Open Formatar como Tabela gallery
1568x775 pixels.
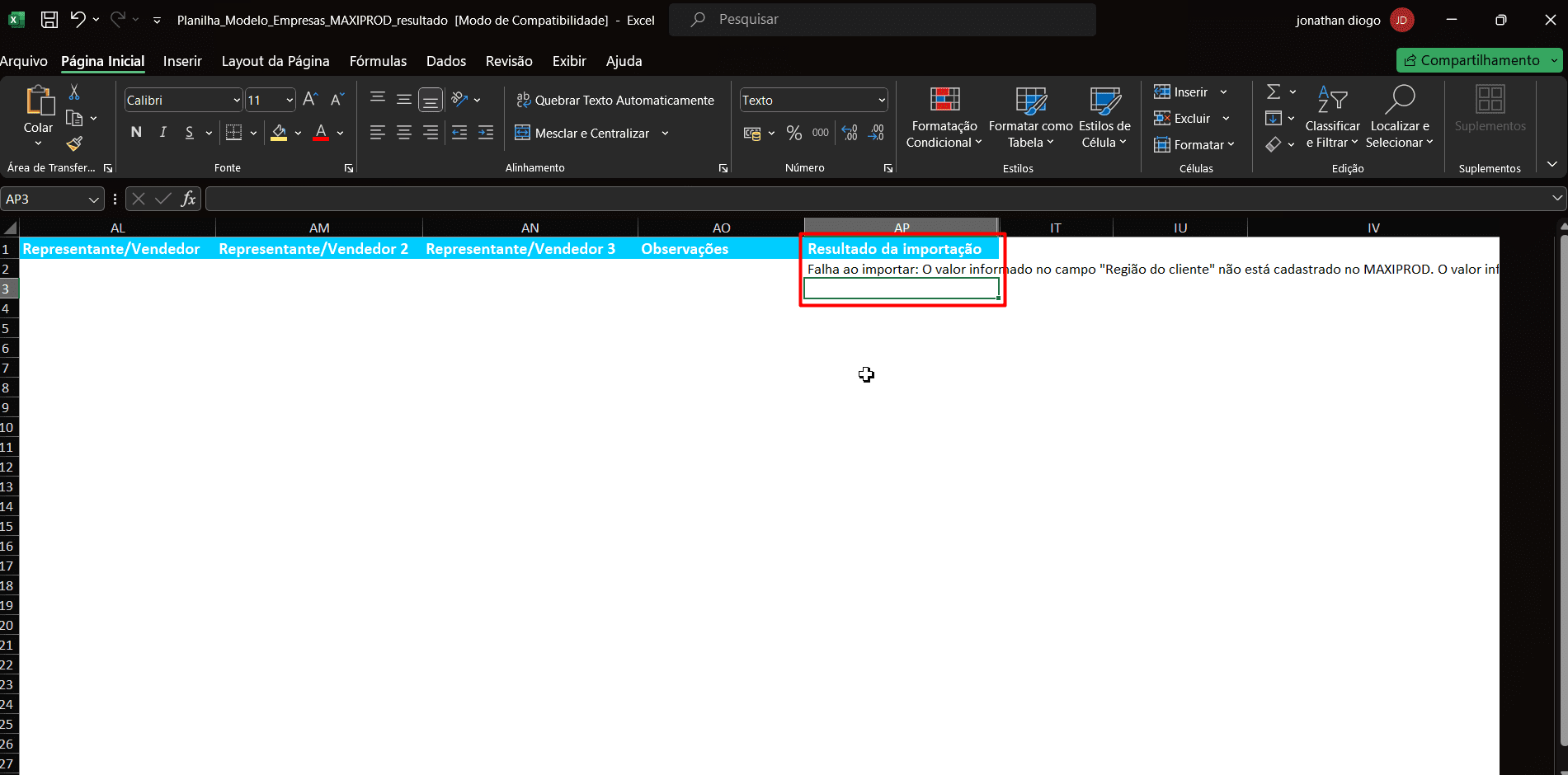1031,118
